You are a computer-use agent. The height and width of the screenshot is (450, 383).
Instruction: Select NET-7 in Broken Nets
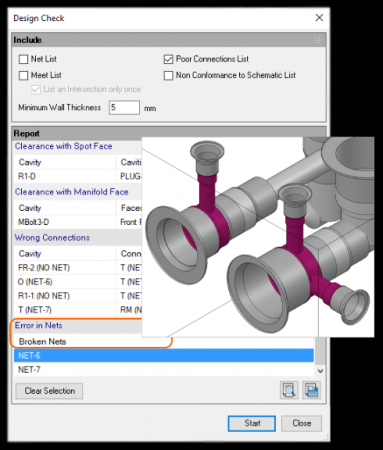click(x=164, y=370)
